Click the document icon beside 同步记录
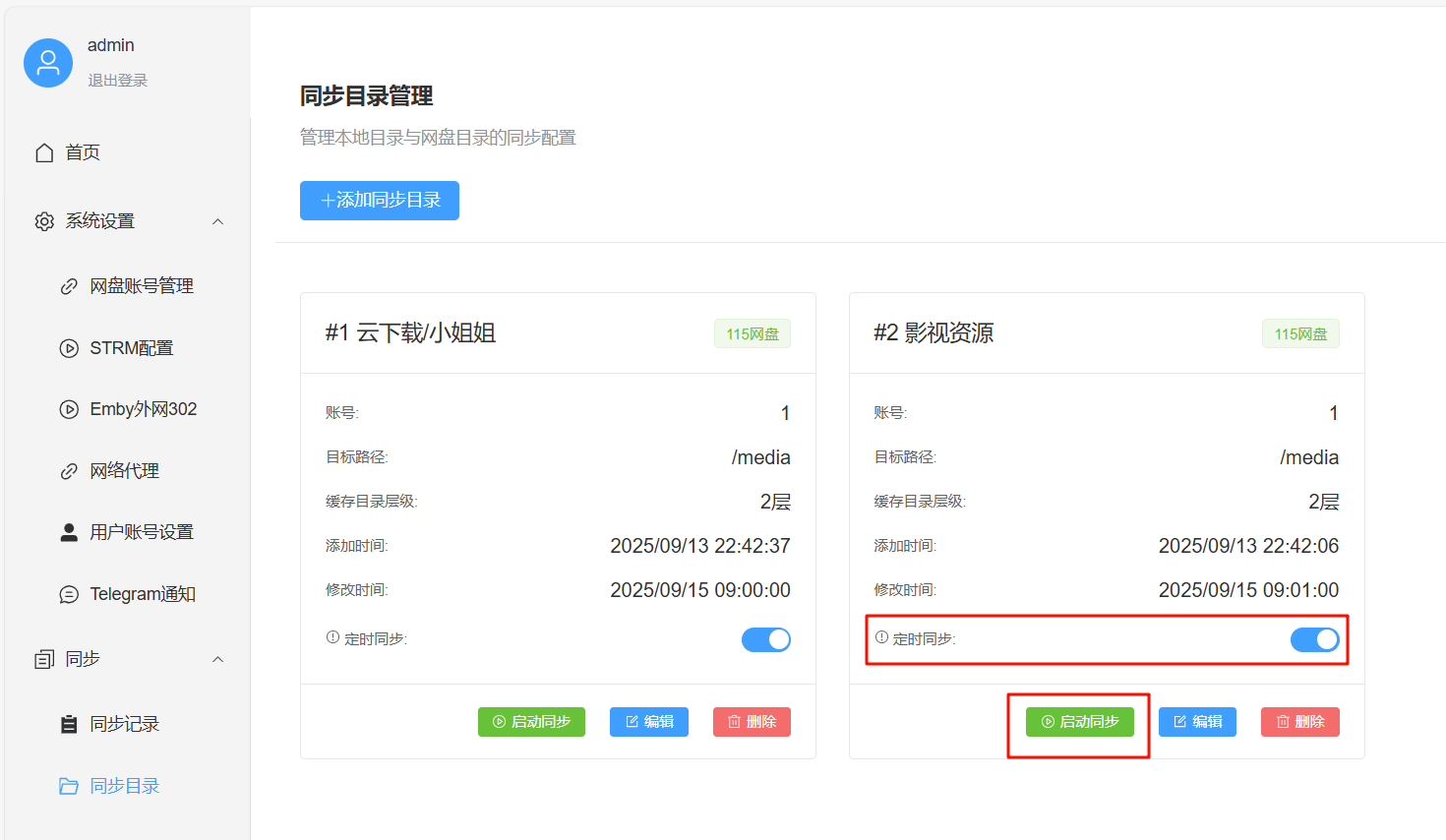The height and width of the screenshot is (840, 1446). tap(68, 723)
